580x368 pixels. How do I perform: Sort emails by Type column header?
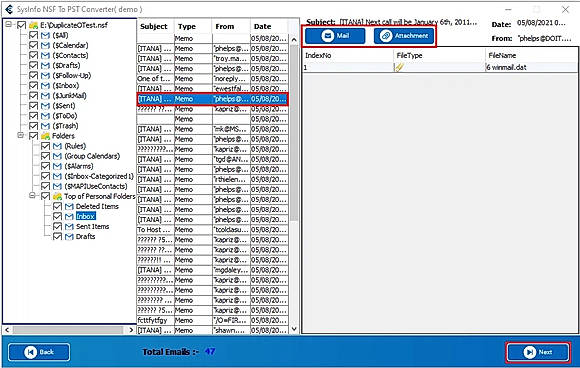point(193,26)
